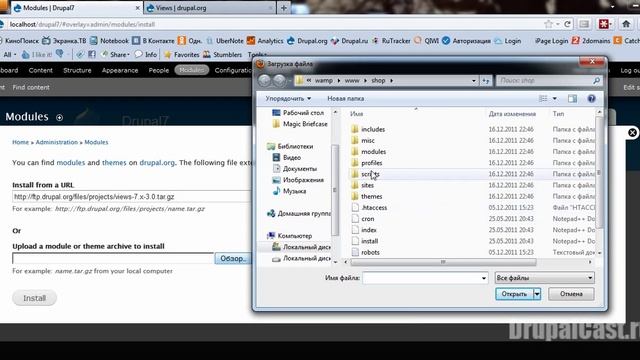Screen dimensions: 640x360
Task: Cancel dialog with Отмена button
Action: click(x=571, y=294)
